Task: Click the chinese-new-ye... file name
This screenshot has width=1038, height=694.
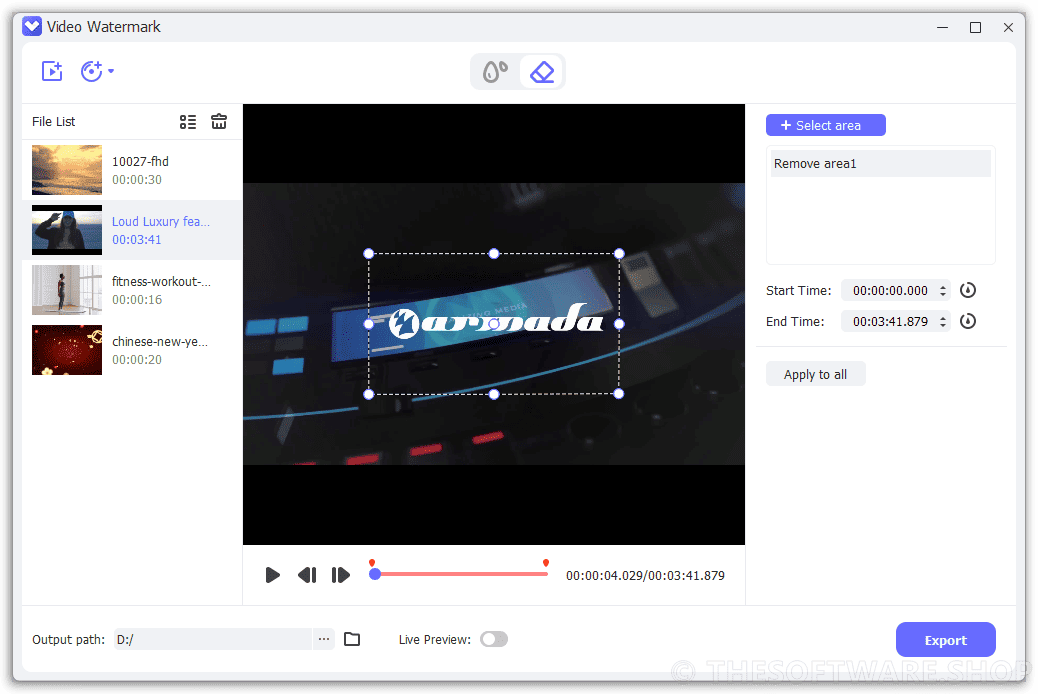Action: click(x=160, y=342)
